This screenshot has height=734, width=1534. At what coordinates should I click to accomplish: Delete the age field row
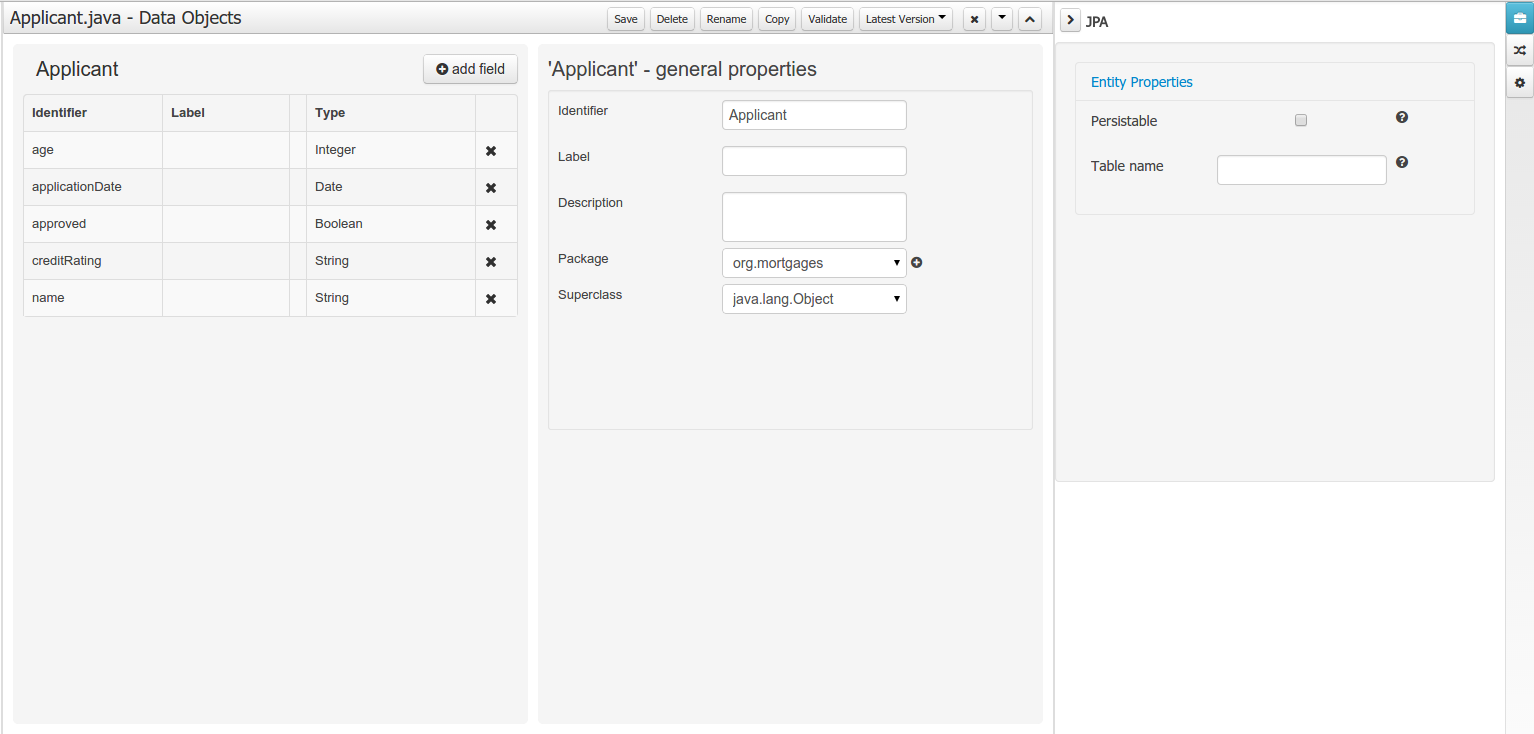pyautogui.click(x=491, y=151)
